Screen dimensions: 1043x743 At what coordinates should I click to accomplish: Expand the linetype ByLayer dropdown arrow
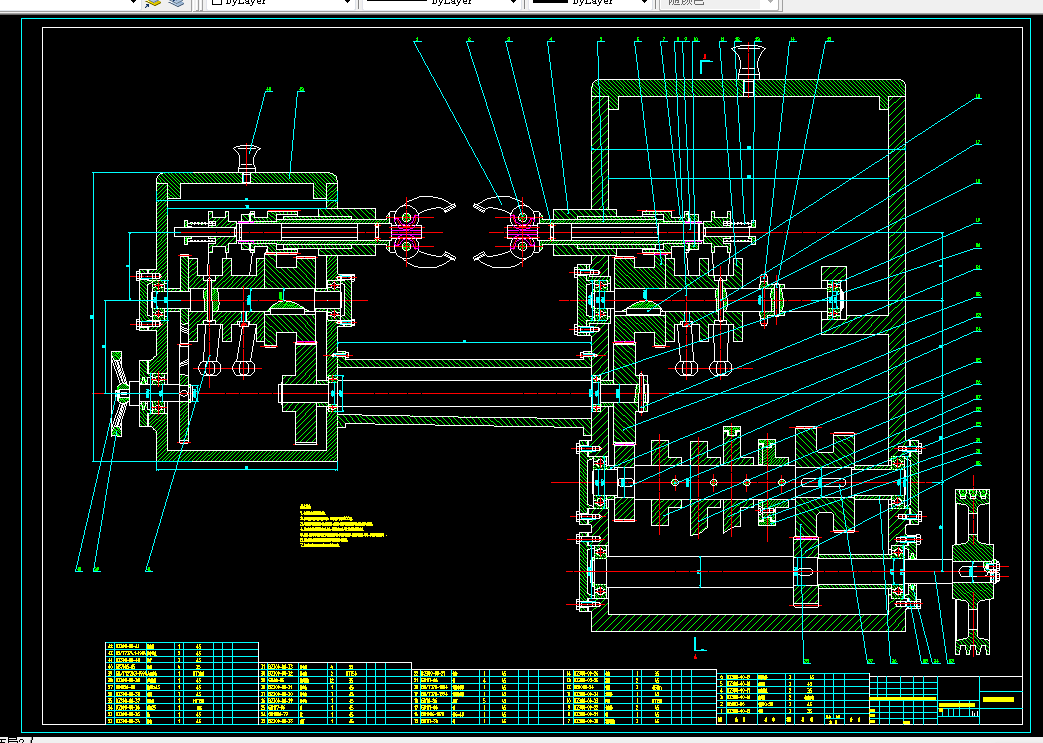coord(513,3)
